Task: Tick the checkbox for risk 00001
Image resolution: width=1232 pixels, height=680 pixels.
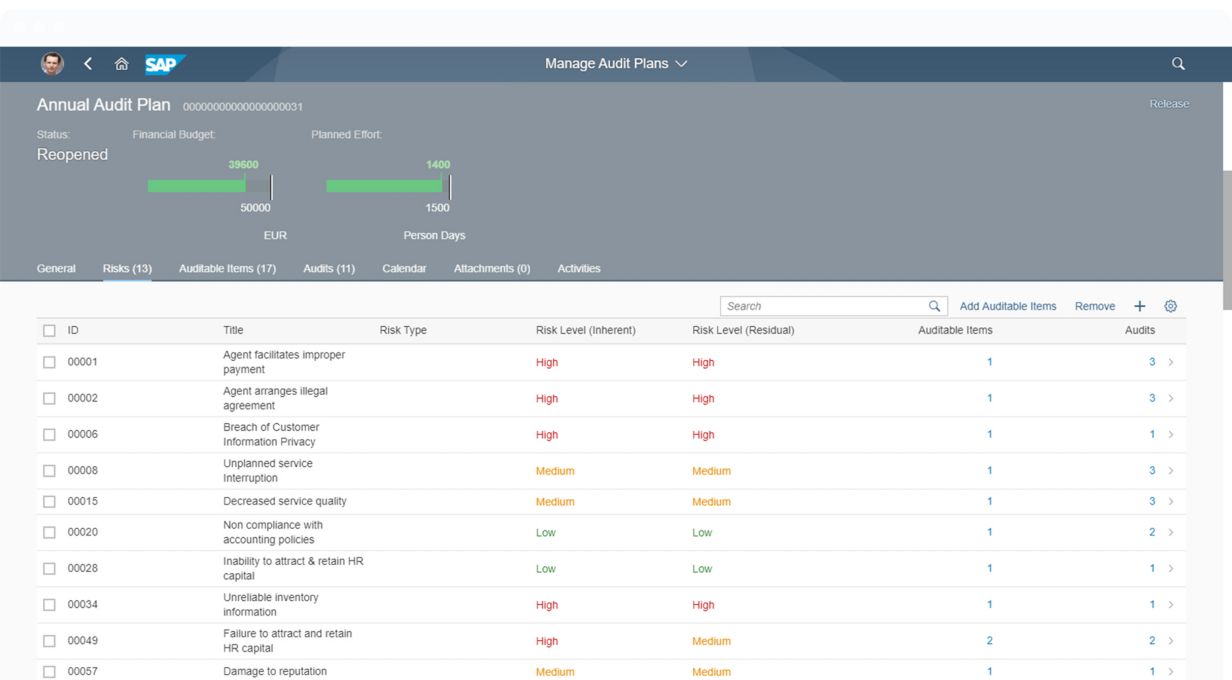Action: 49,362
